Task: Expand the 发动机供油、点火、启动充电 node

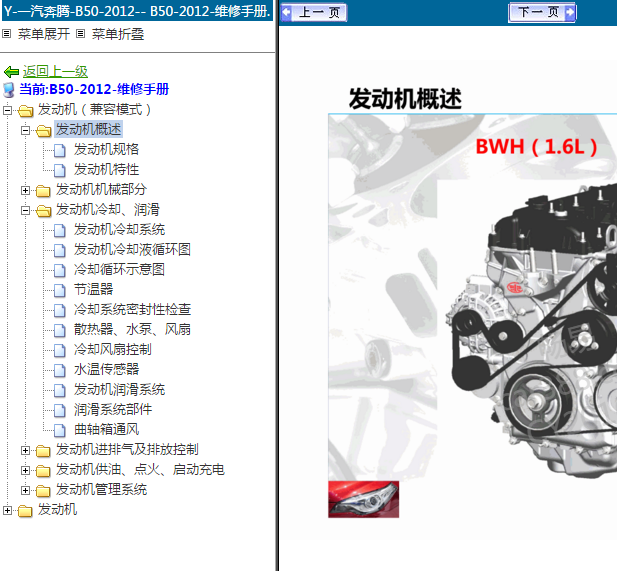Action: [x=25, y=471]
